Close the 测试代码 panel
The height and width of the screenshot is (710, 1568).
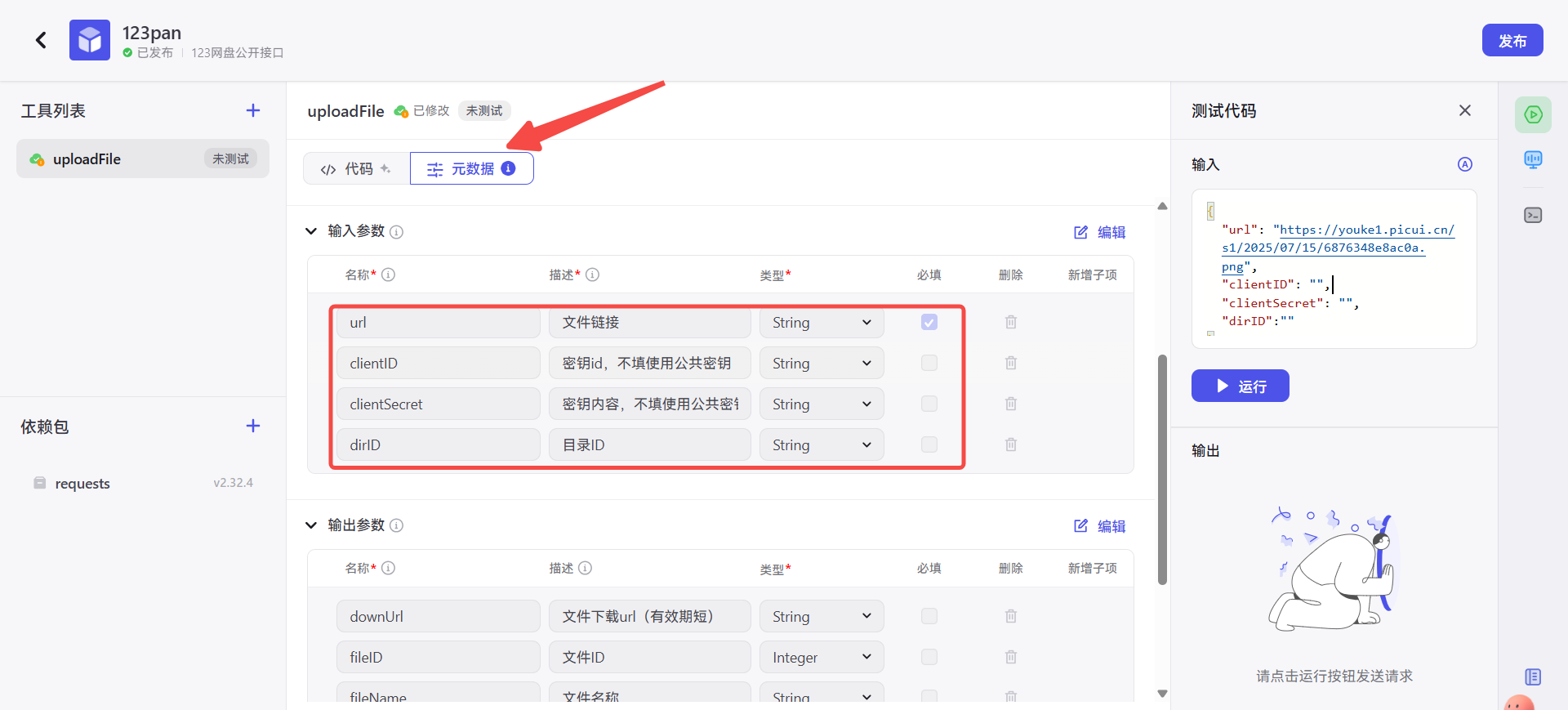click(x=1465, y=110)
